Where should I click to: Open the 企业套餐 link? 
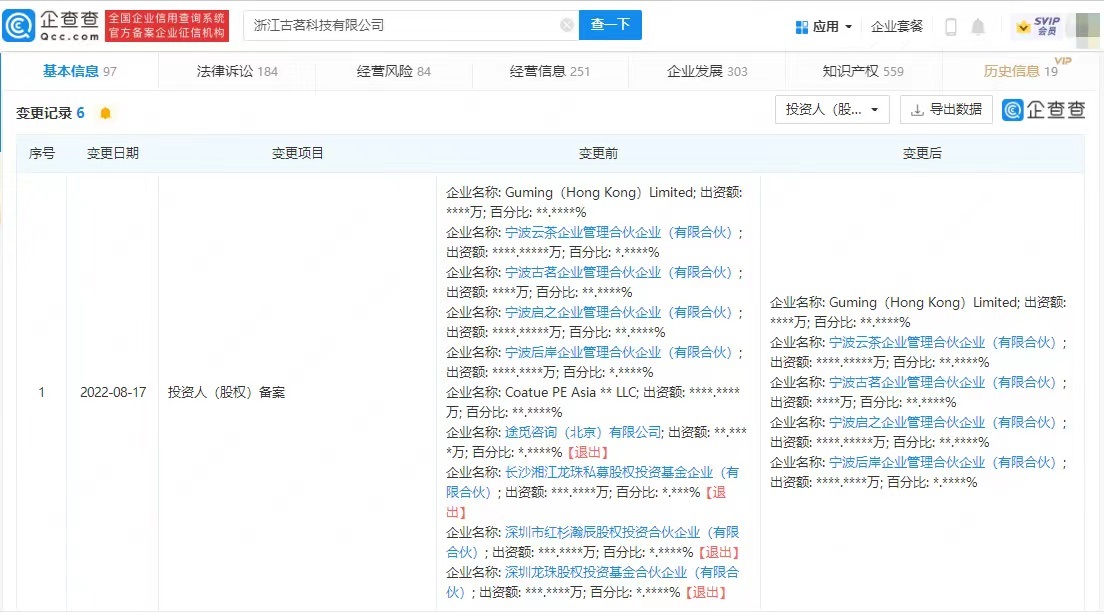coord(896,27)
